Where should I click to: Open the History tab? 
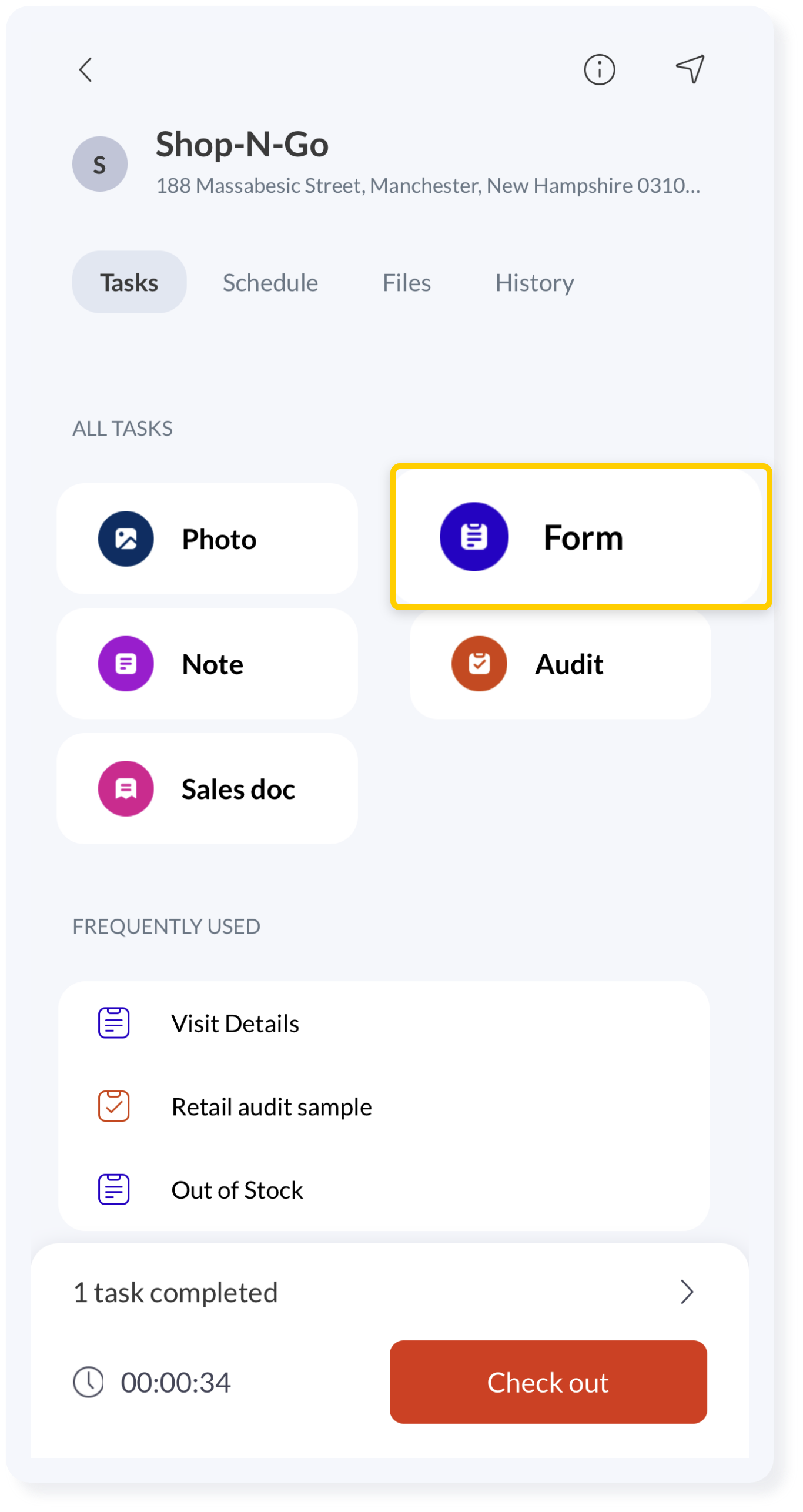[x=535, y=283]
